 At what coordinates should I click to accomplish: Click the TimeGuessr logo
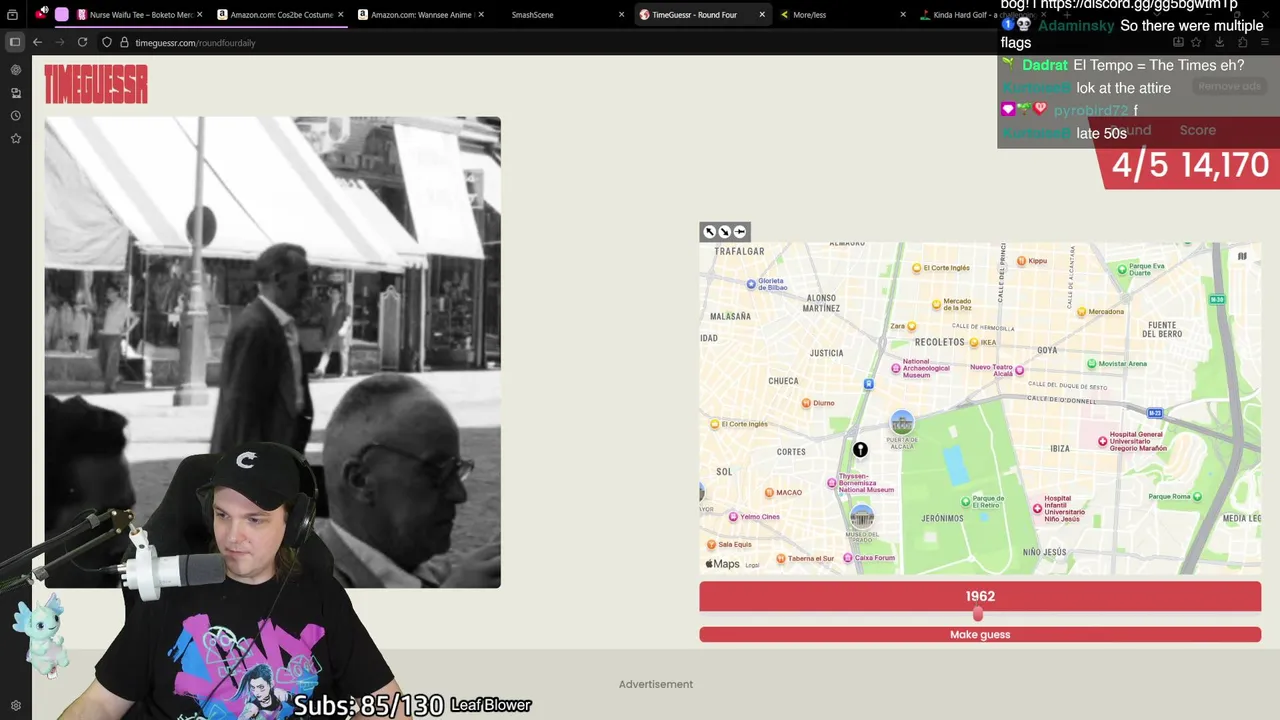coord(96,84)
